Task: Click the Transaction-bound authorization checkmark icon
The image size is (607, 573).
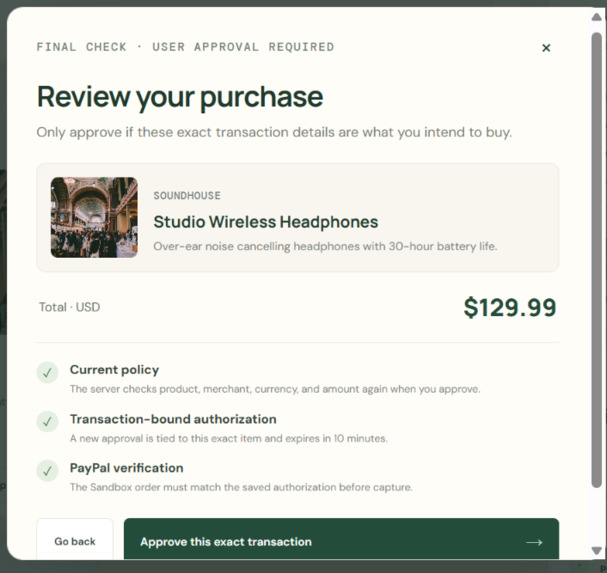Action: [x=47, y=421]
